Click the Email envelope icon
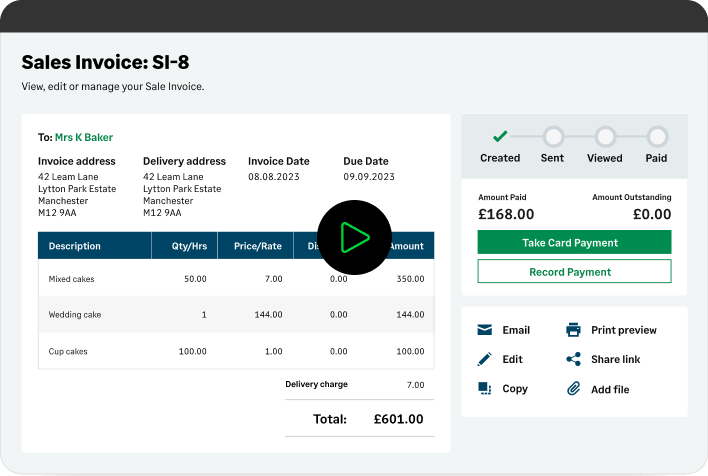Viewport: 708px width, 476px height. [x=485, y=330]
